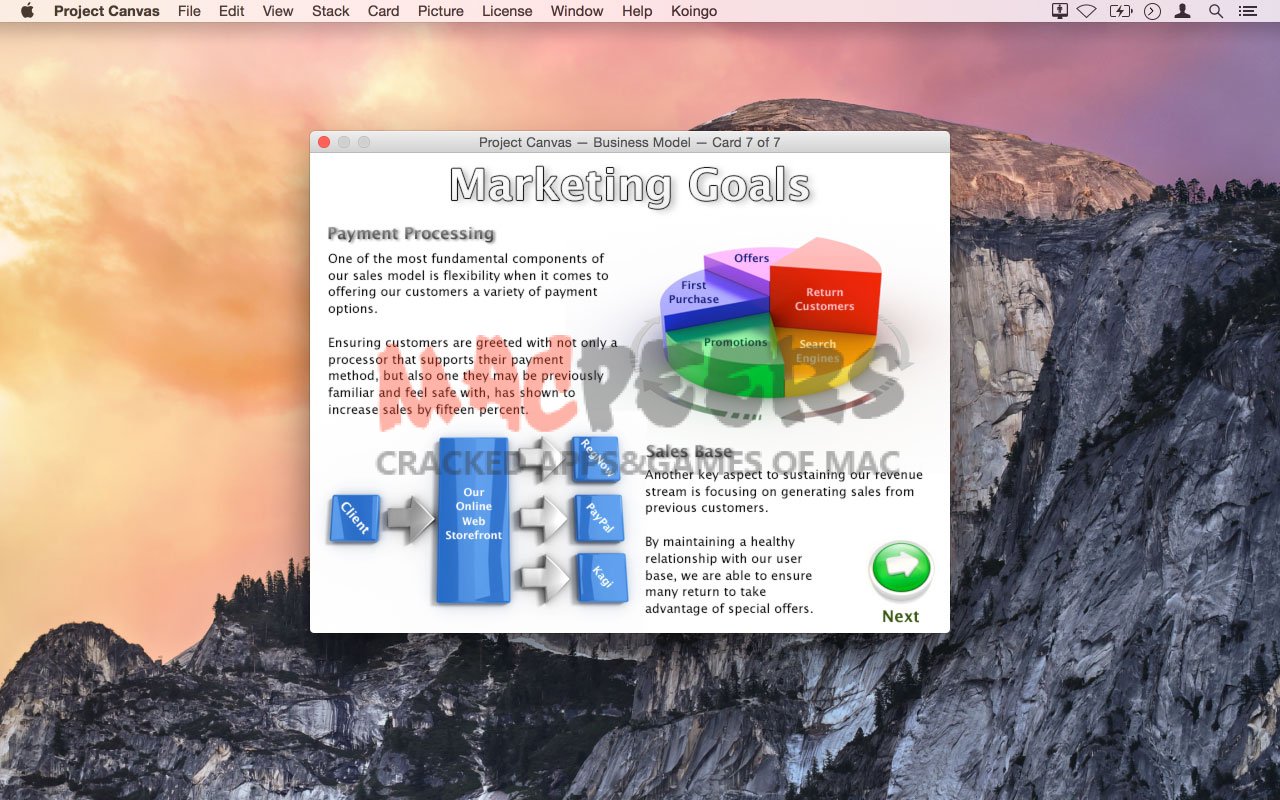The image size is (1280, 800).
Task: Select the Our Online Web Storefront block
Action: [x=473, y=520]
